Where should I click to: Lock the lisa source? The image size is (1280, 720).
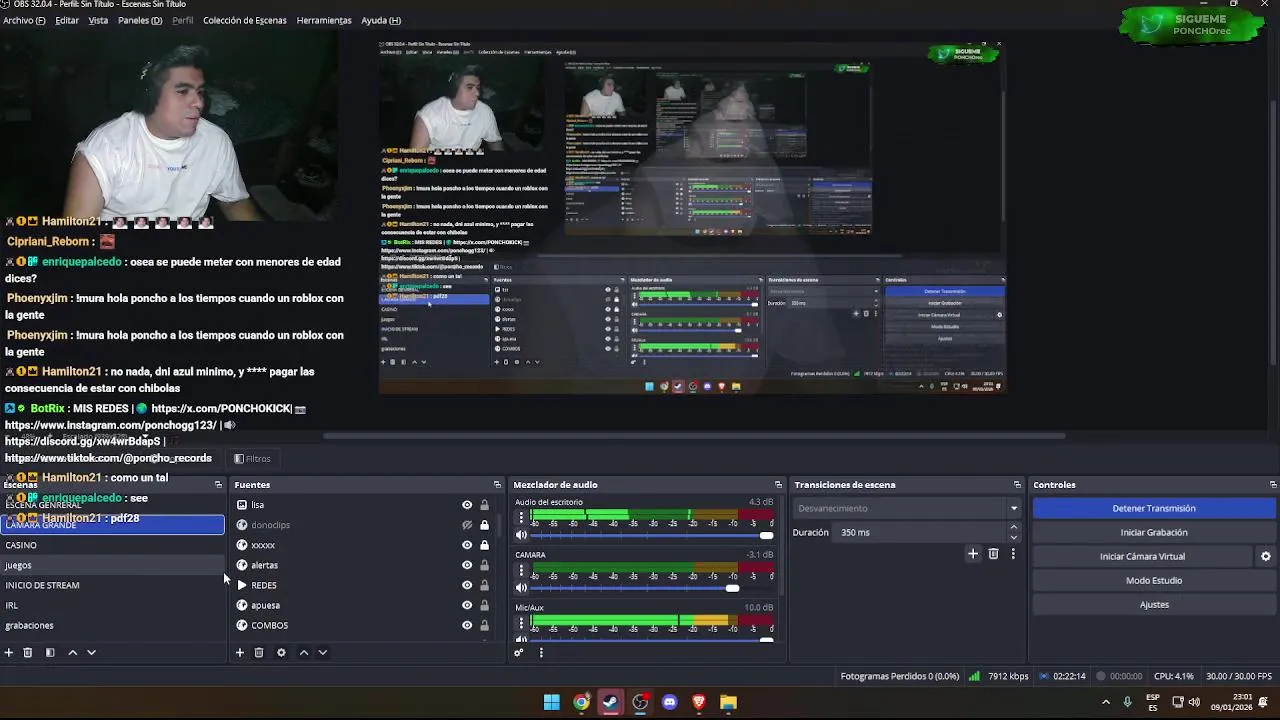(484, 505)
